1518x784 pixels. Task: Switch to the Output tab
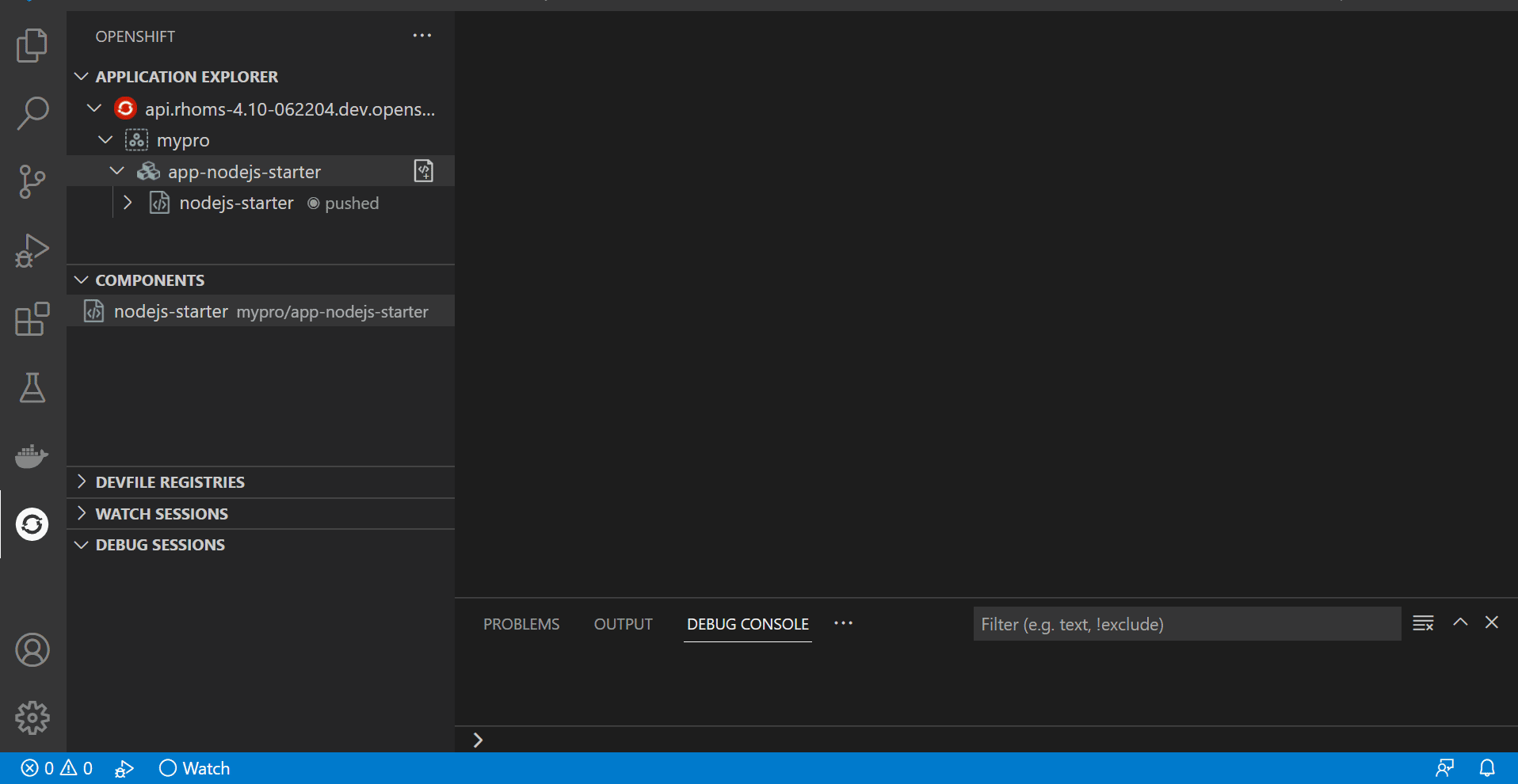click(624, 624)
